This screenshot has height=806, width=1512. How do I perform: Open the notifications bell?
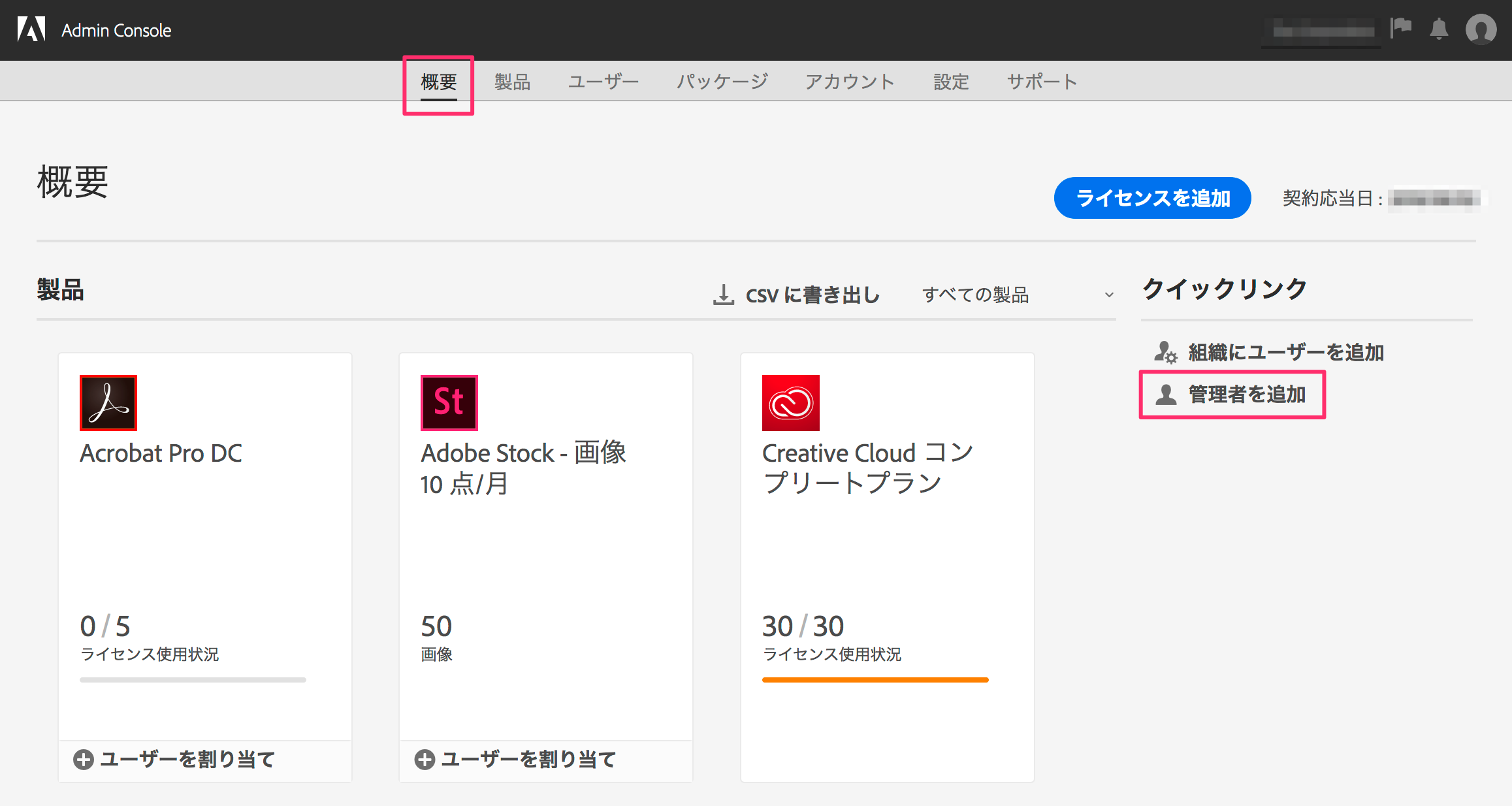click(x=1439, y=29)
